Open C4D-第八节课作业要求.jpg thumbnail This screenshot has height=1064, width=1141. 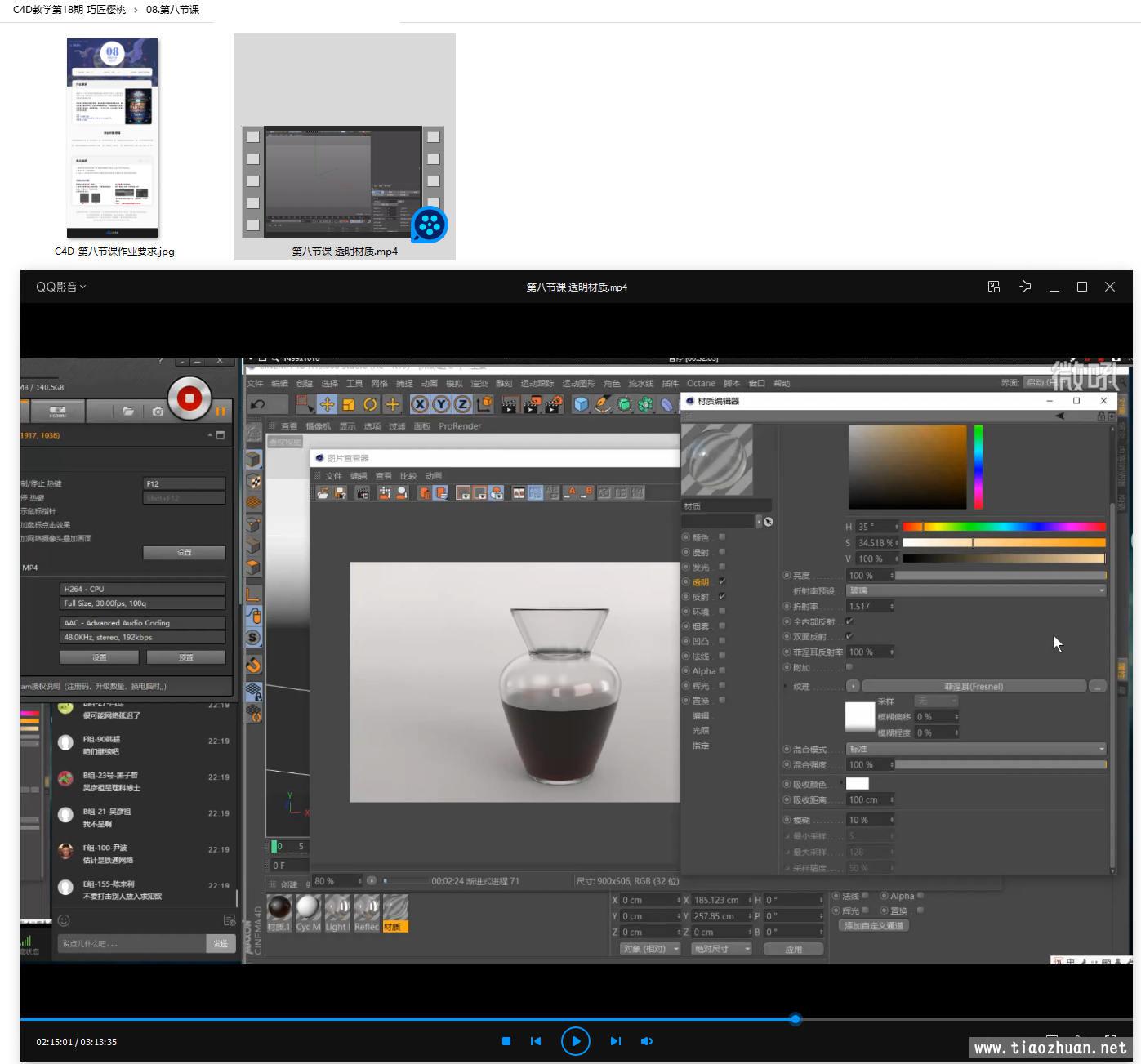point(113,138)
